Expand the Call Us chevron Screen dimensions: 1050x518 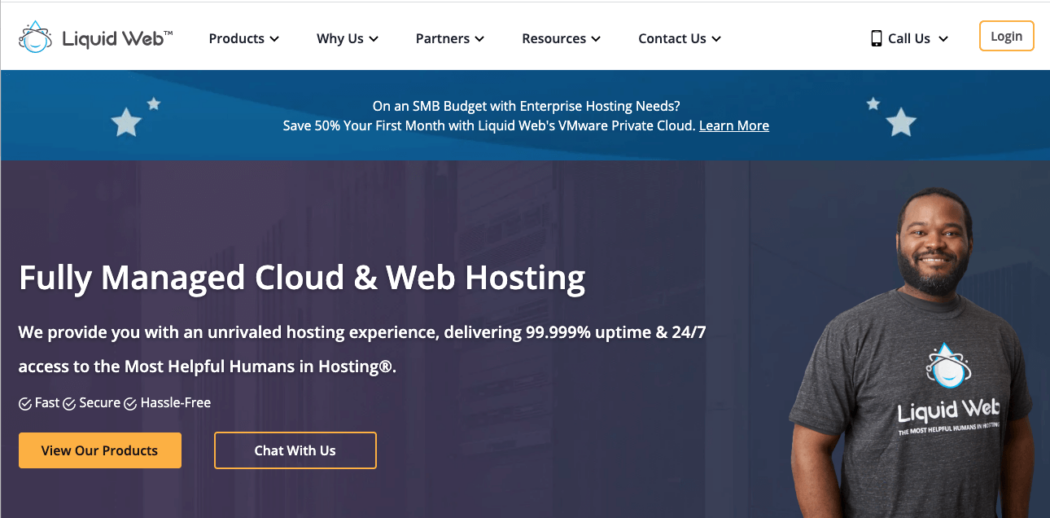coord(943,39)
